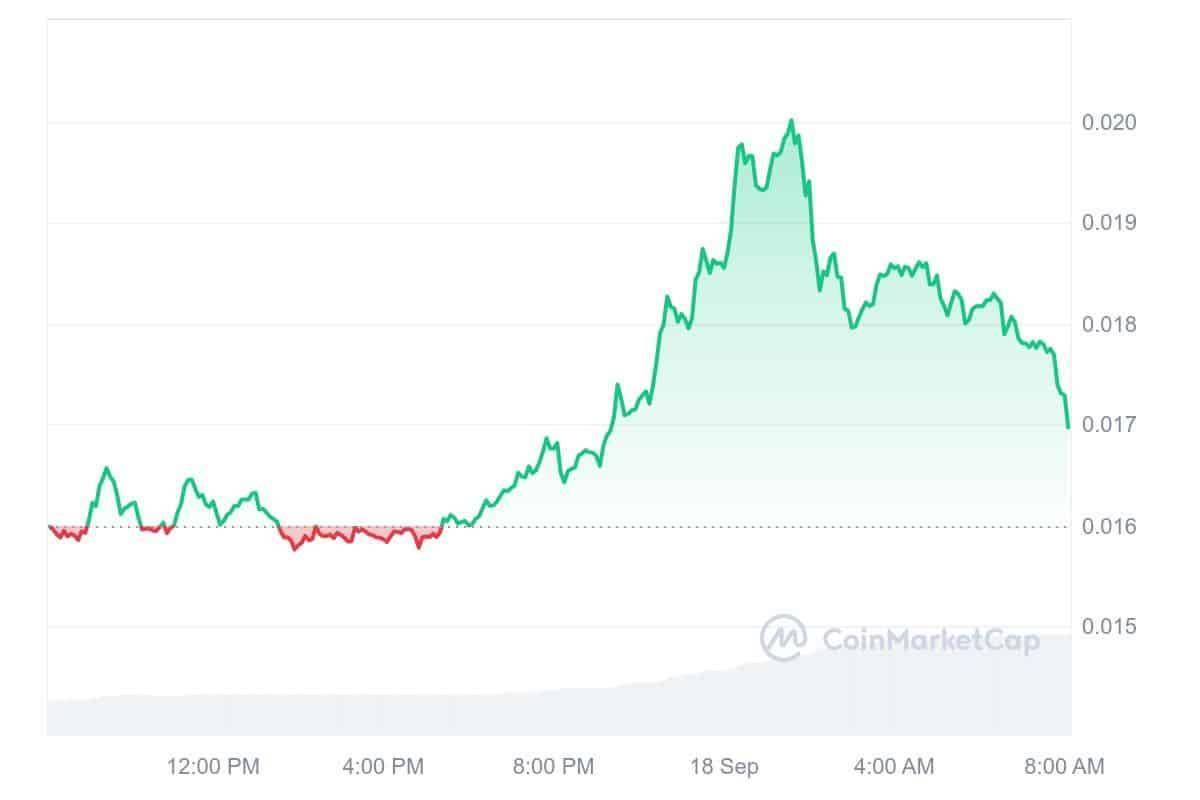Click the CoinMarketCap logo icon
Screen dimensions: 1200x800
784,638
